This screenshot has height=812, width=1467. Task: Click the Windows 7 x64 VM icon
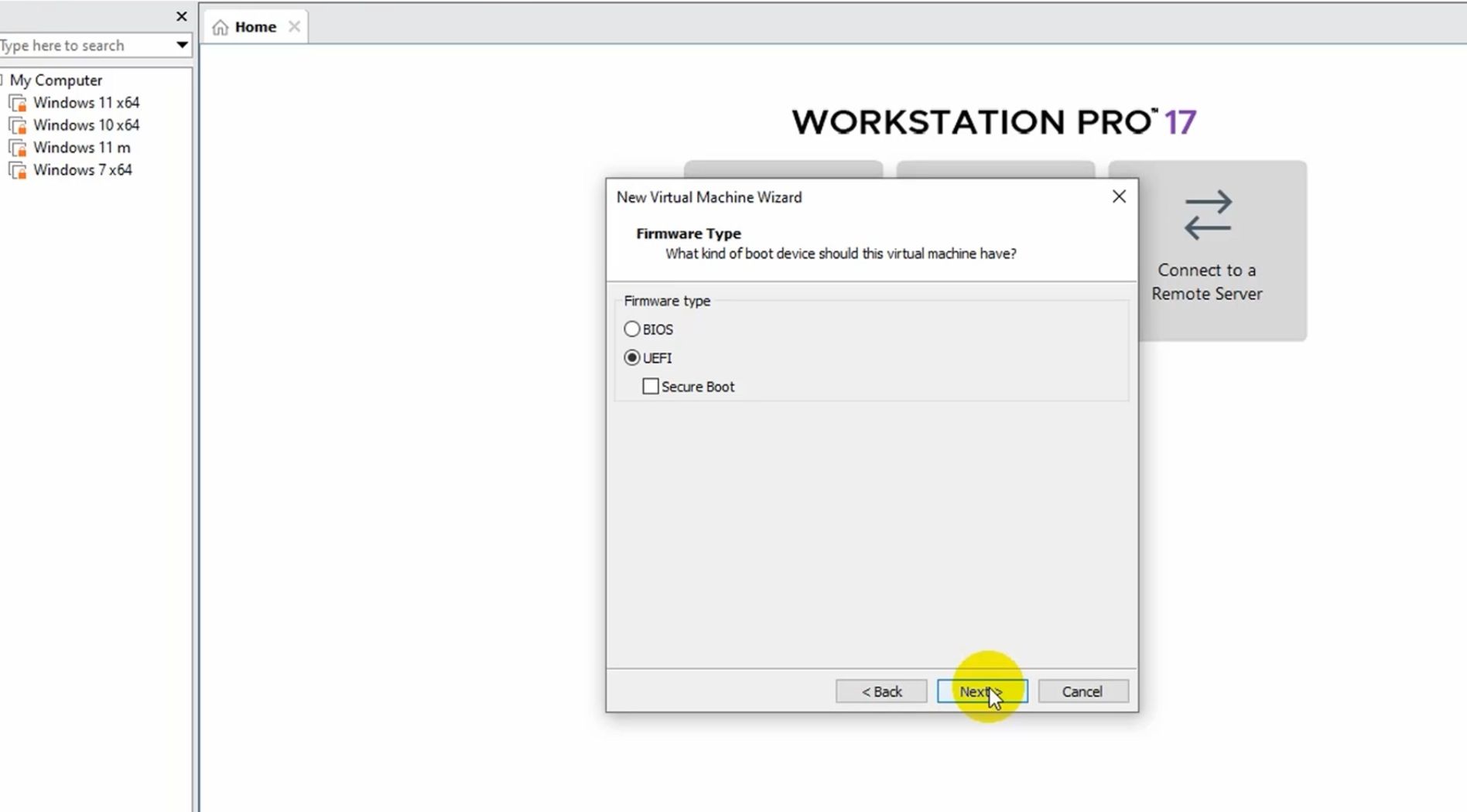tap(18, 170)
